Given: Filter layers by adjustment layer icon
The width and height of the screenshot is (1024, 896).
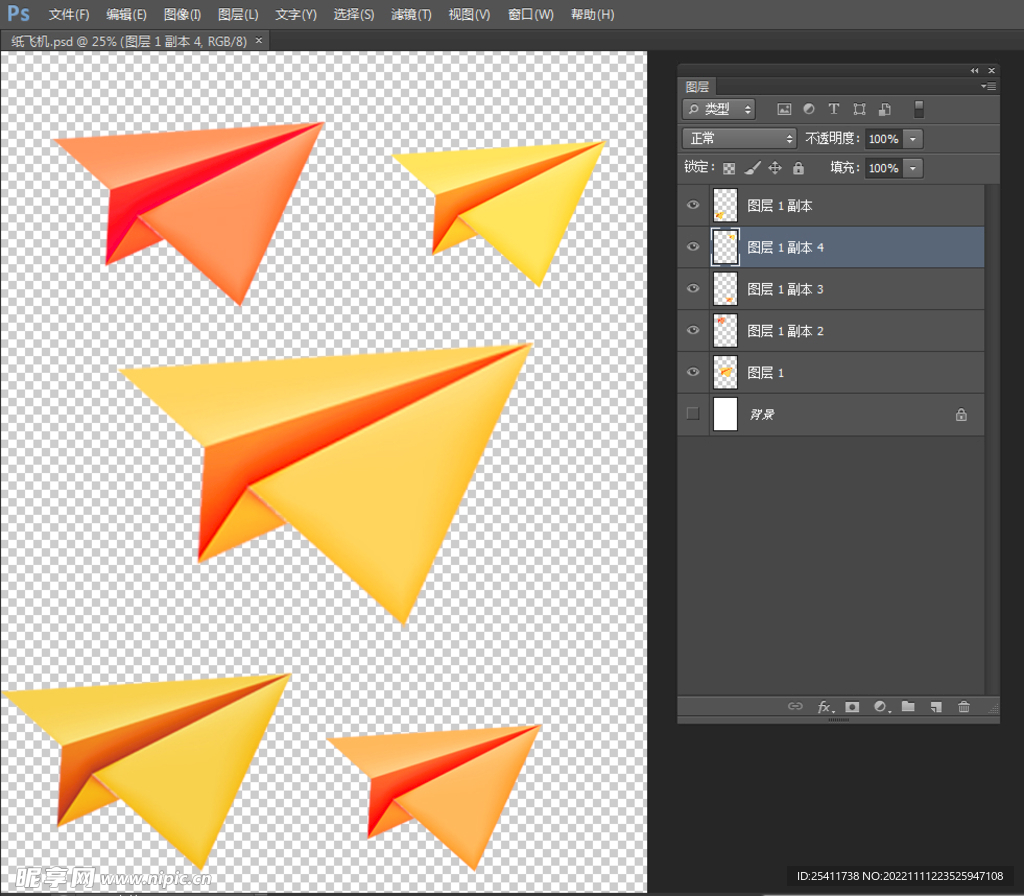Looking at the screenshot, I should [808, 109].
